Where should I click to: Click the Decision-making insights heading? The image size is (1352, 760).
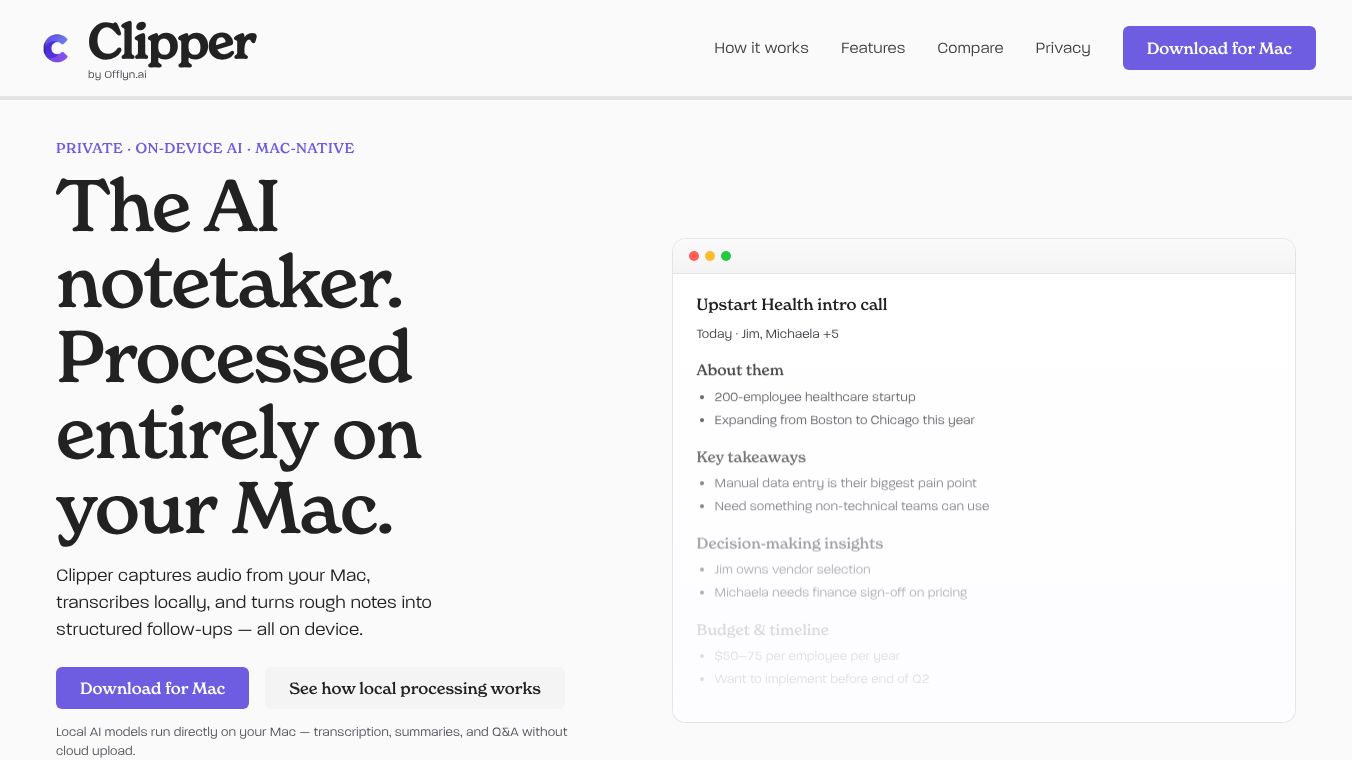pyautogui.click(x=790, y=543)
